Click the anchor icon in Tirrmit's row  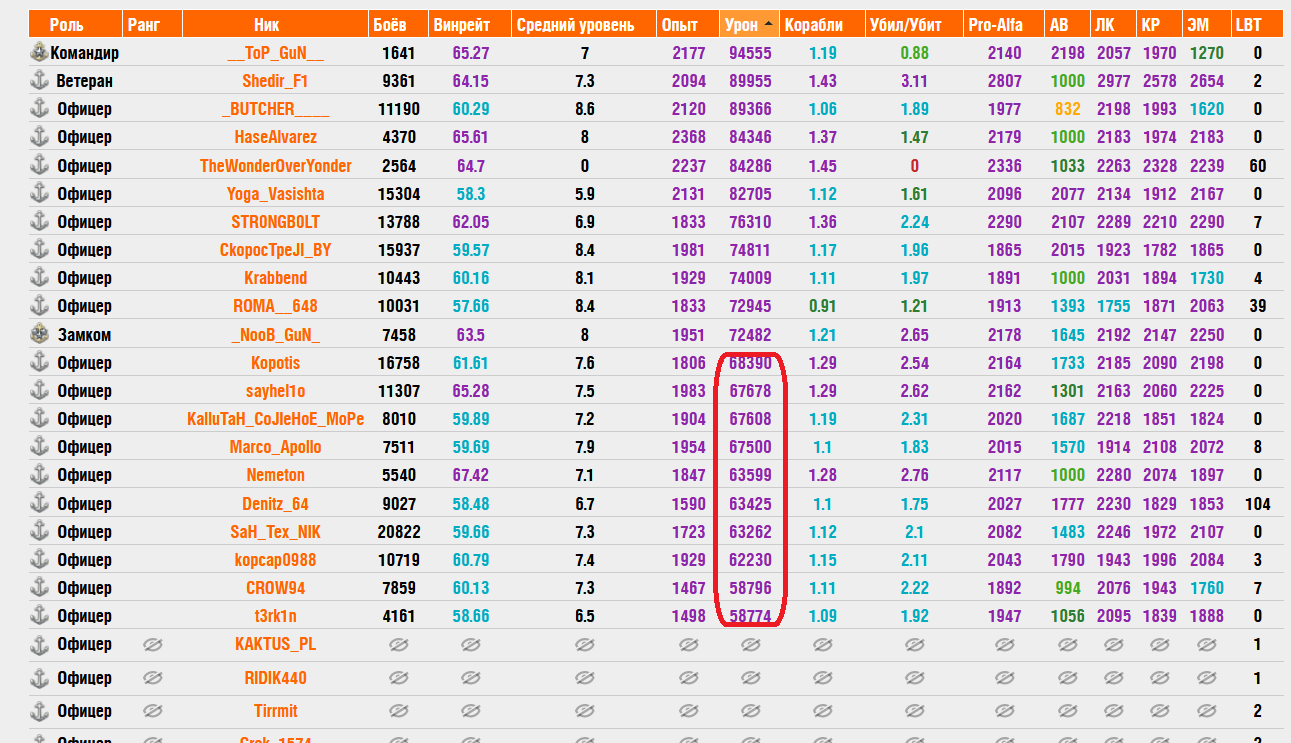point(40,712)
